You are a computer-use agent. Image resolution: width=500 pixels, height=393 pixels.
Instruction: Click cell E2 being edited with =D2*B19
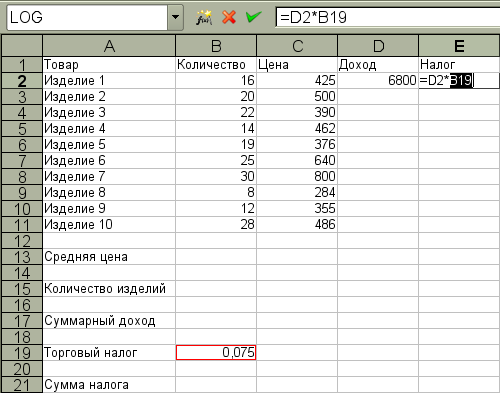coord(459,81)
